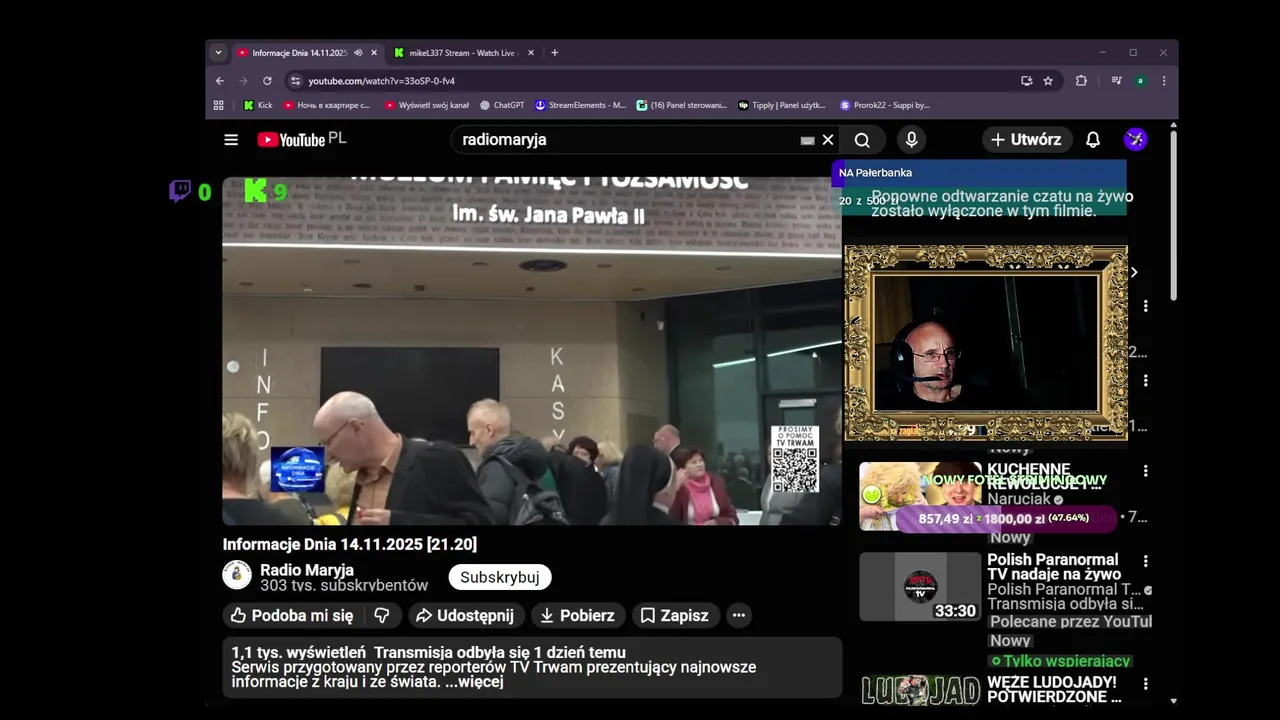The height and width of the screenshot is (720, 1280).
Task: Dislike the video with thumbs down
Action: (382, 616)
